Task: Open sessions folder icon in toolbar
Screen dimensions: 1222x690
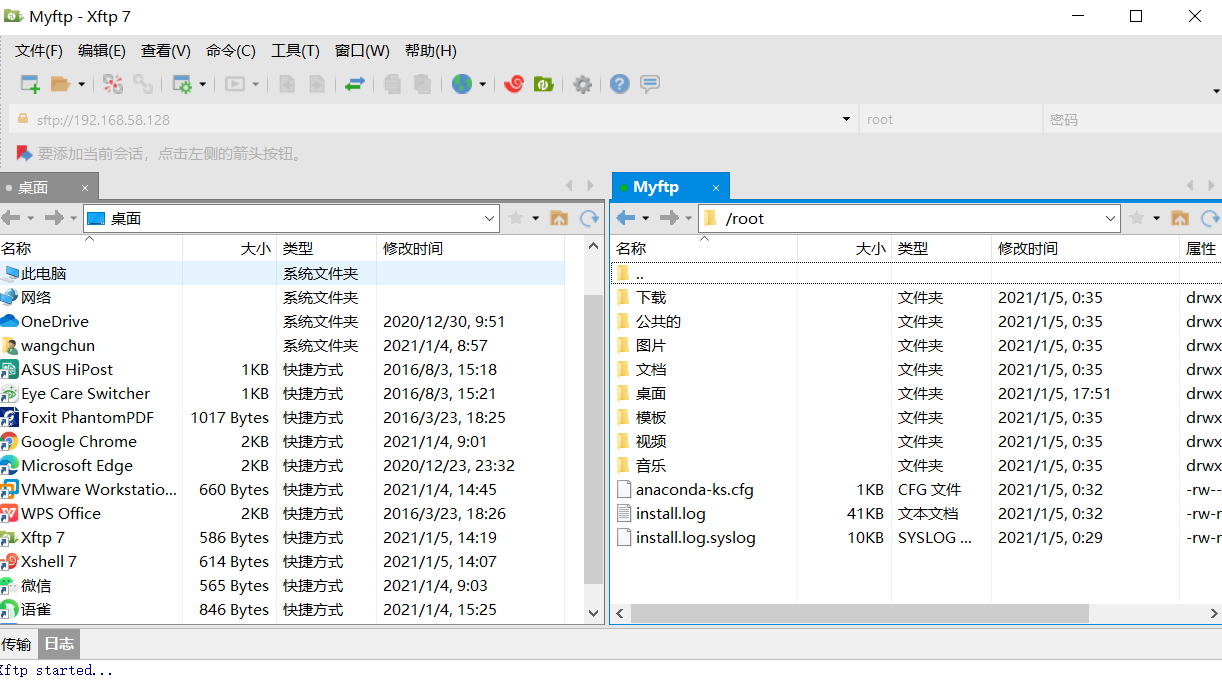Action: tap(61, 85)
